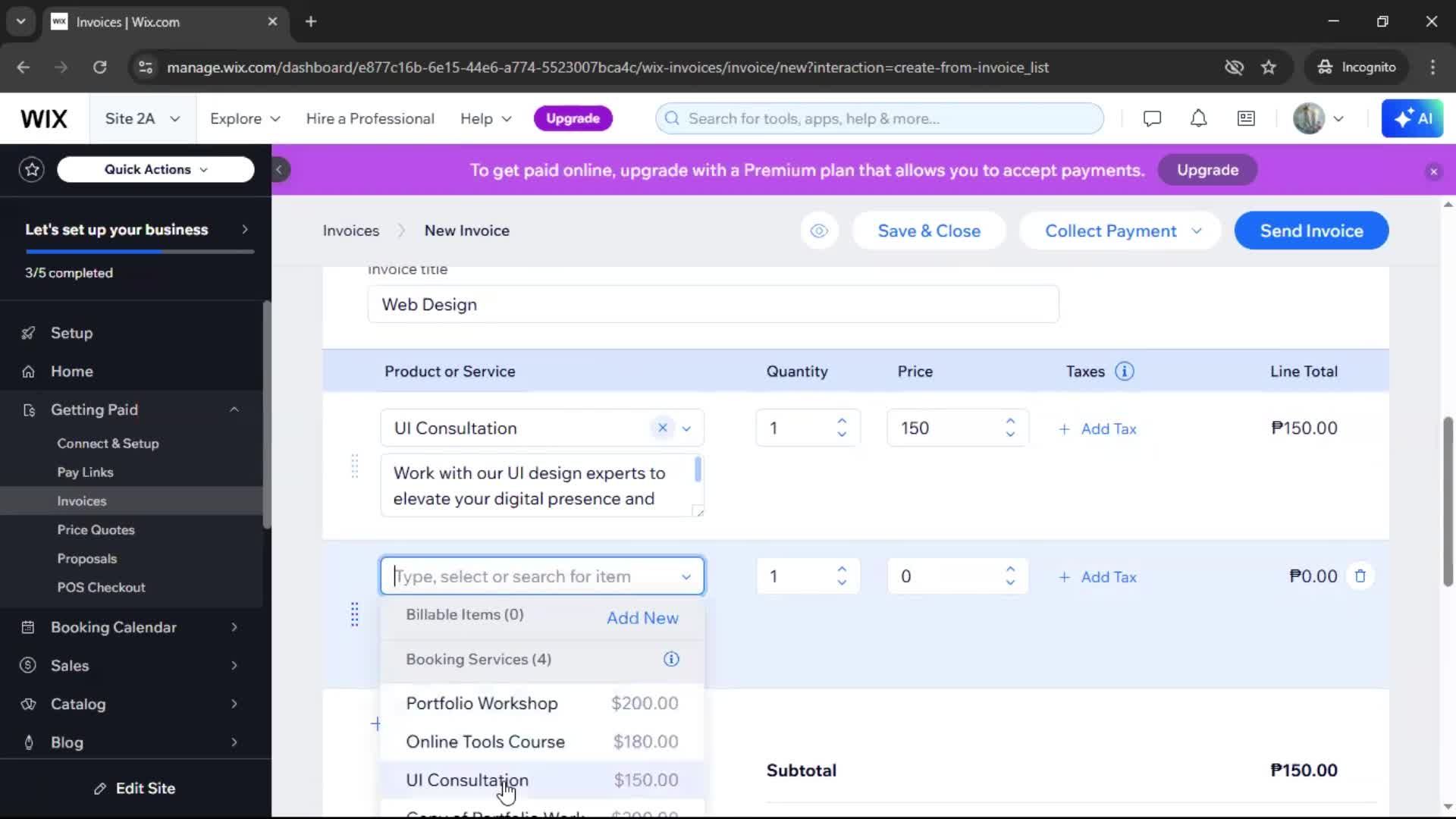This screenshot has width=1456, height=819.
Task: Click the Blog pen icon
Action: tap(28, 742)
